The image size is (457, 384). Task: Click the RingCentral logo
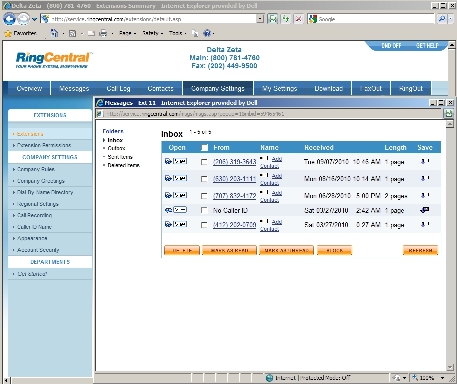53,59
